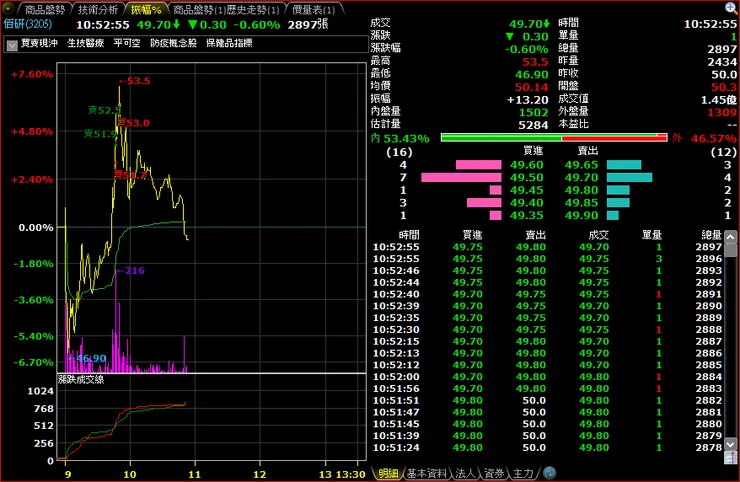Click the 最低 value 46.90

pos(532,75)
